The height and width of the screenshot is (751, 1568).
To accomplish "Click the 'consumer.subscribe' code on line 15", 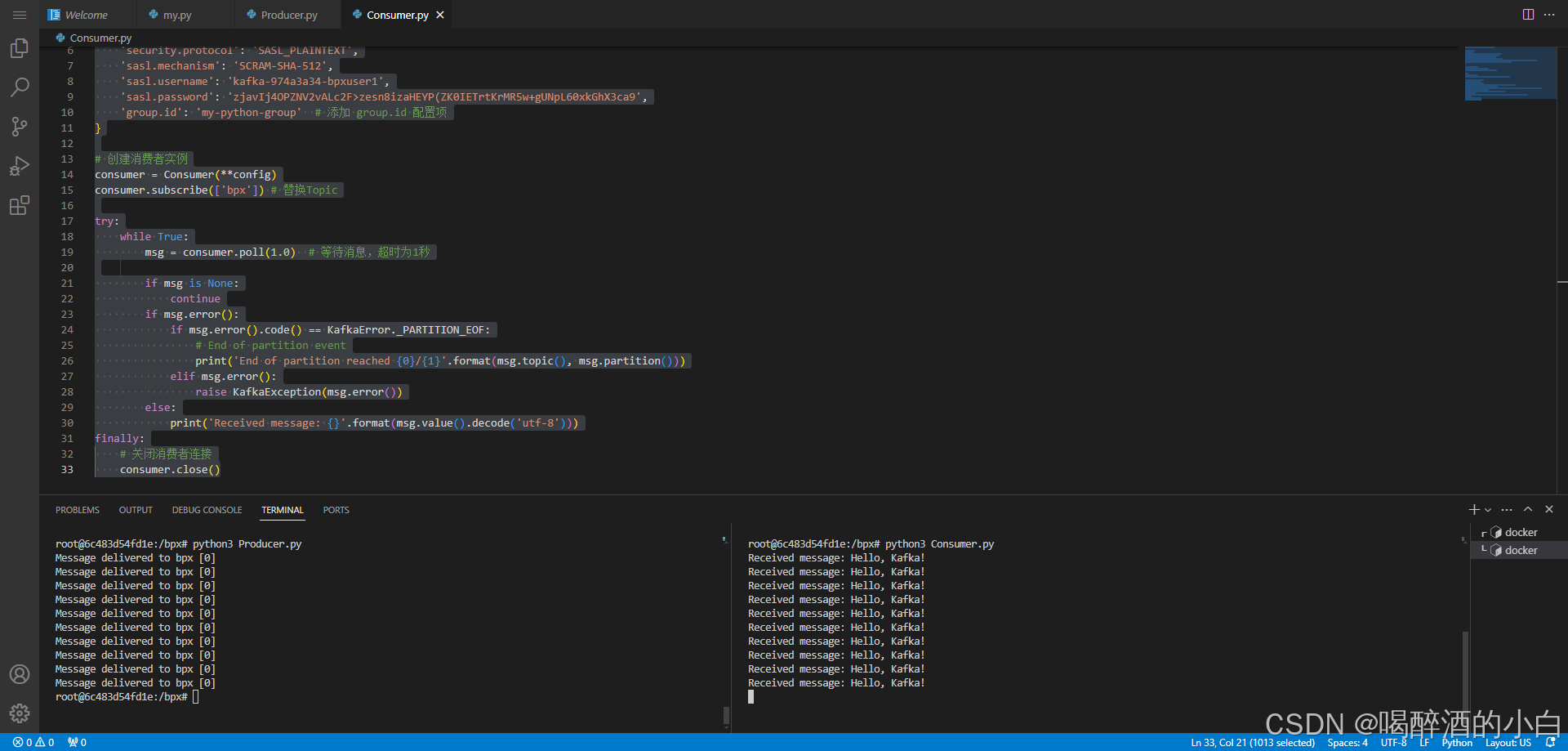I will point(152,190).
